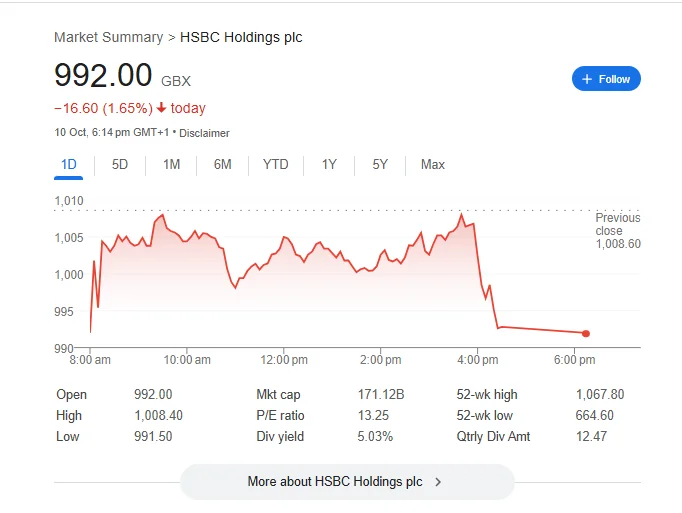Click the Market Summary breadcrumb

(x=108, y=37)
